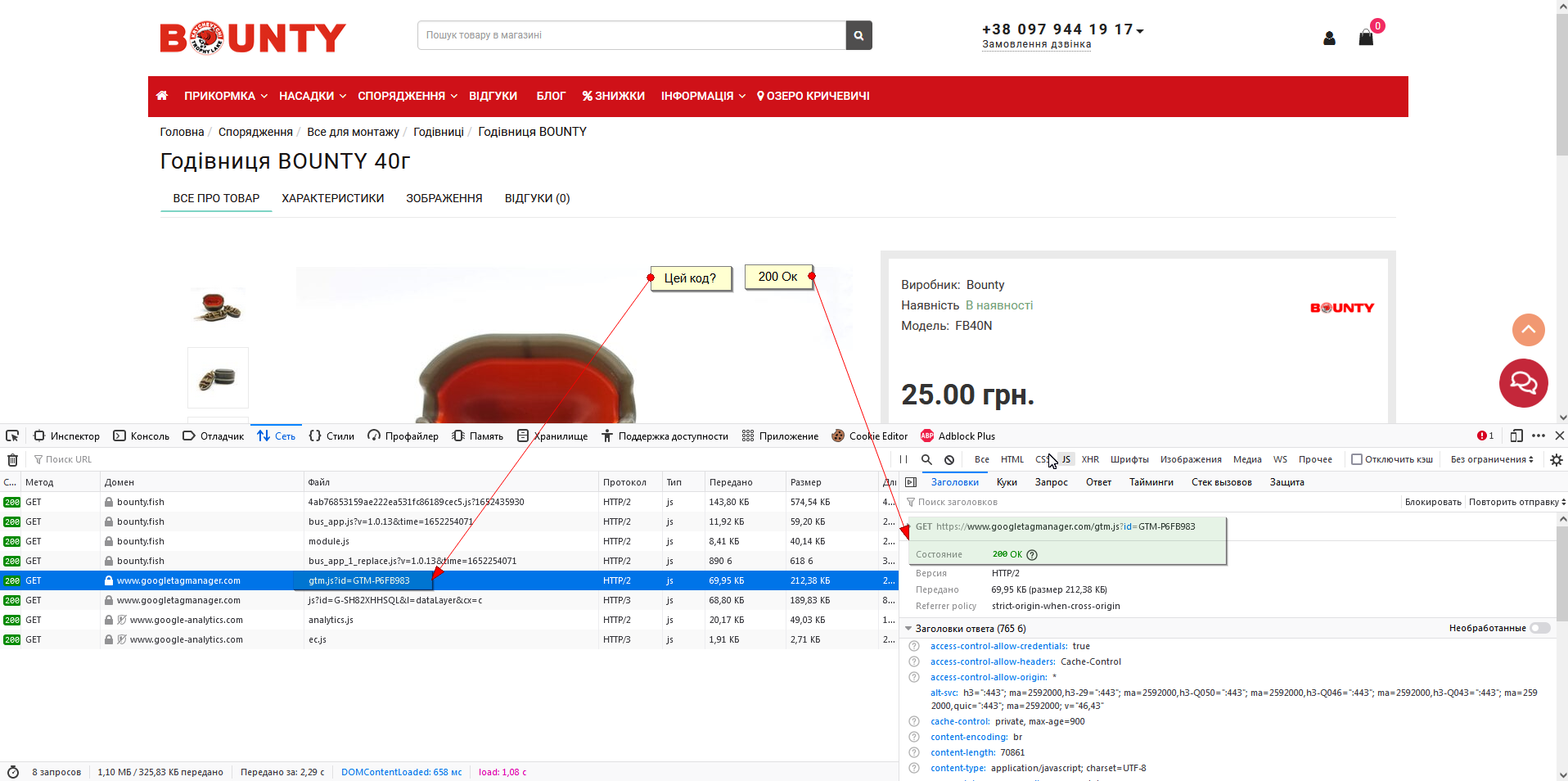Click the Годівниці breadcrumb link
Viewport: 1568px width, 781px height.
[438, 132]
